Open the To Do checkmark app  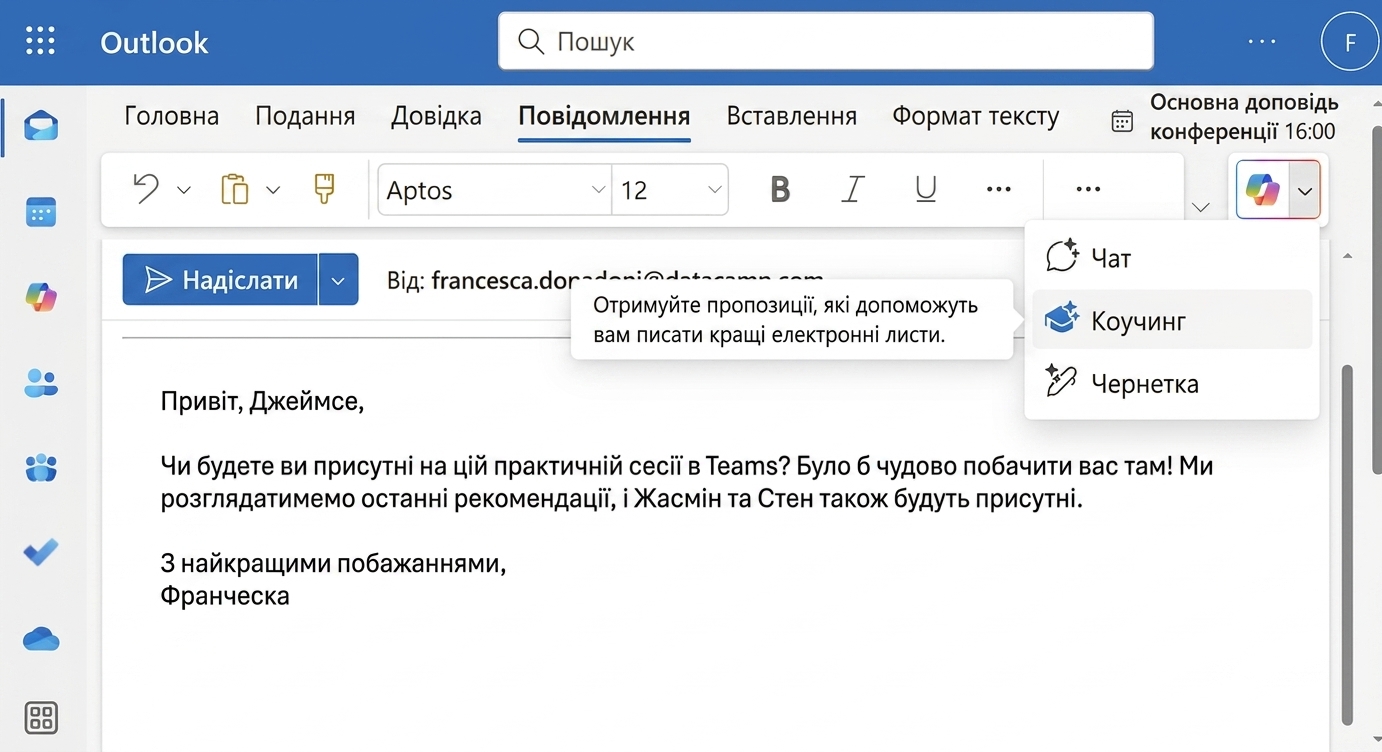pyautogui.click(x=41, y=552)
